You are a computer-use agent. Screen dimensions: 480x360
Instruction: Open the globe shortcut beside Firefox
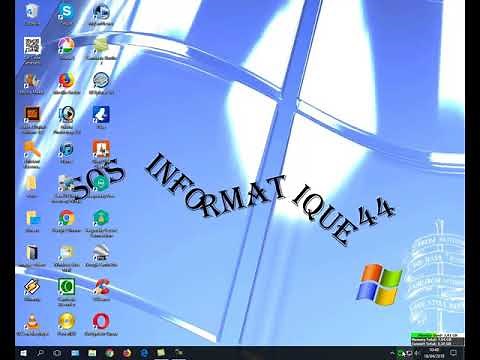pos(101,80)
